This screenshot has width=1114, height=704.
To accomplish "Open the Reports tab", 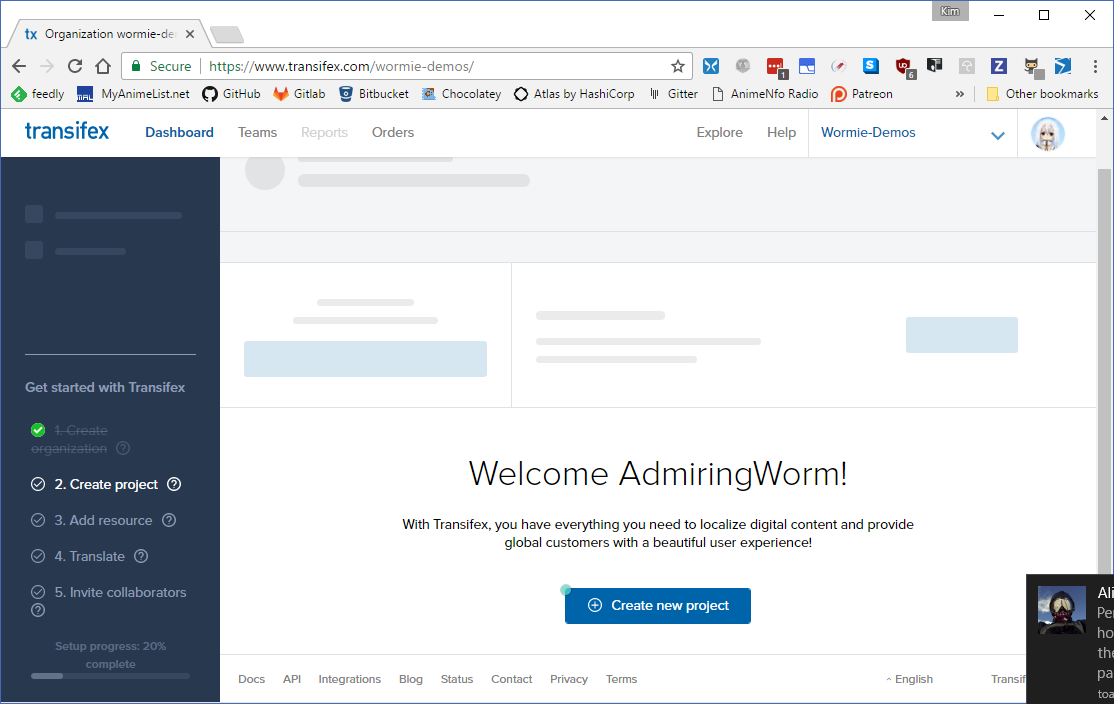I will (x=324, y=132).
